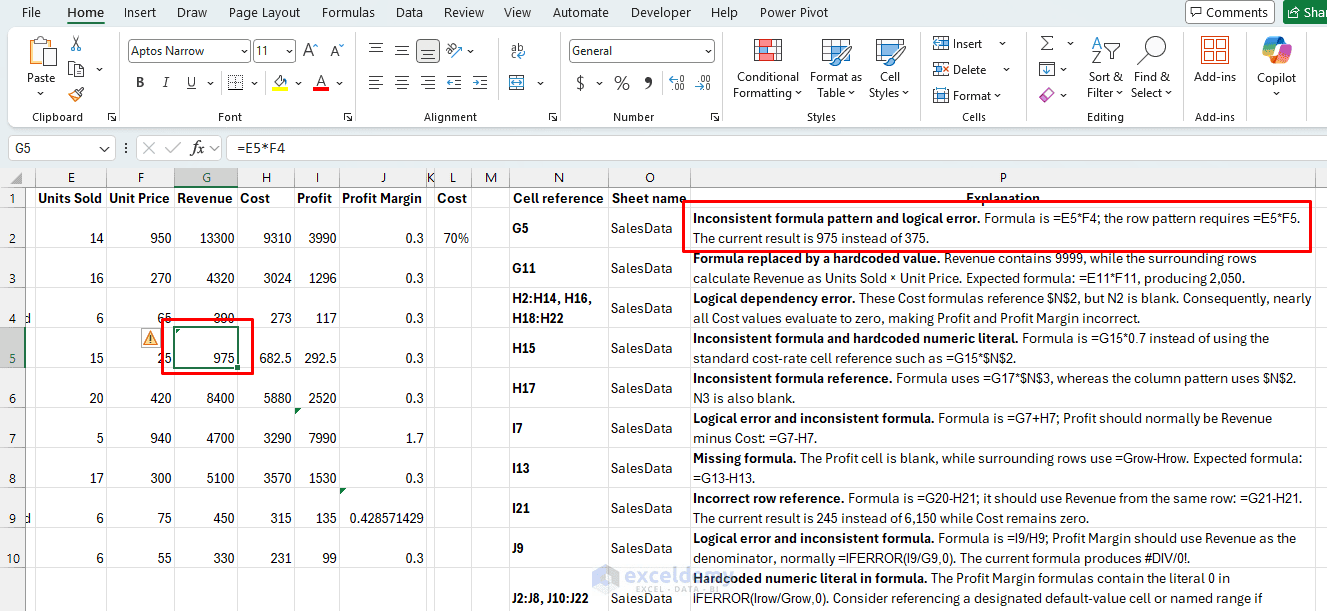Open the Aptos Narrow font name dropdown
The width and height of the screenshot is (1327, 611).
(x=244, y=51)
